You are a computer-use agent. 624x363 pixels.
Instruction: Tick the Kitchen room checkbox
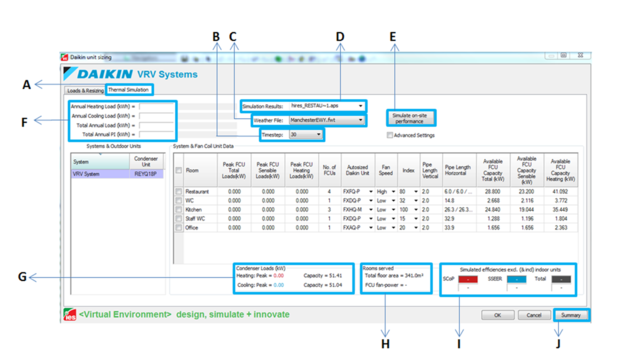click(179, 209)
